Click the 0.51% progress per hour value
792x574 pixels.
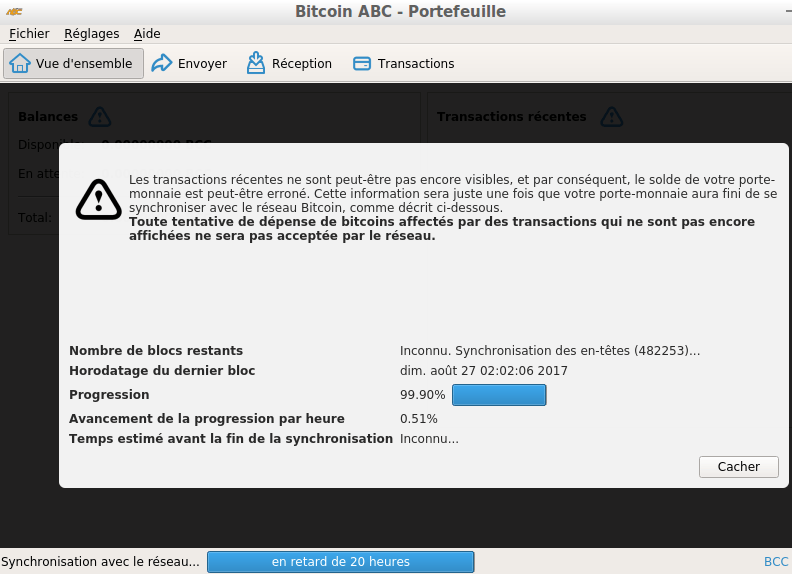pyautogui.click(x=419, y=419)
